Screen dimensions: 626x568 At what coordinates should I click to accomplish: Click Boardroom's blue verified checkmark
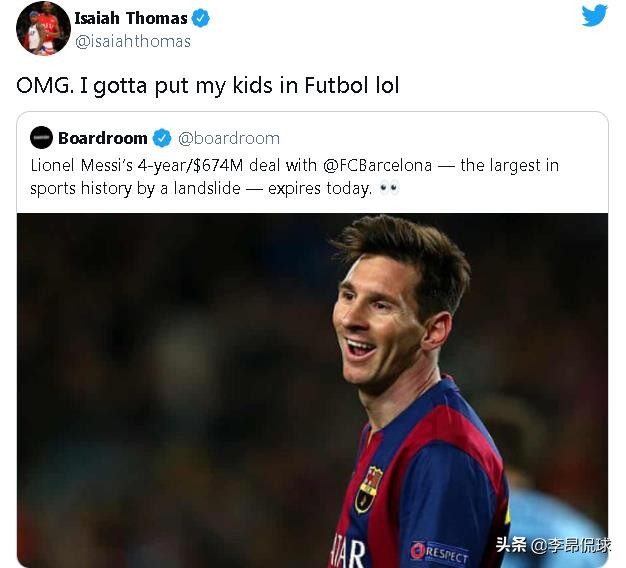(x=162, y=138)
